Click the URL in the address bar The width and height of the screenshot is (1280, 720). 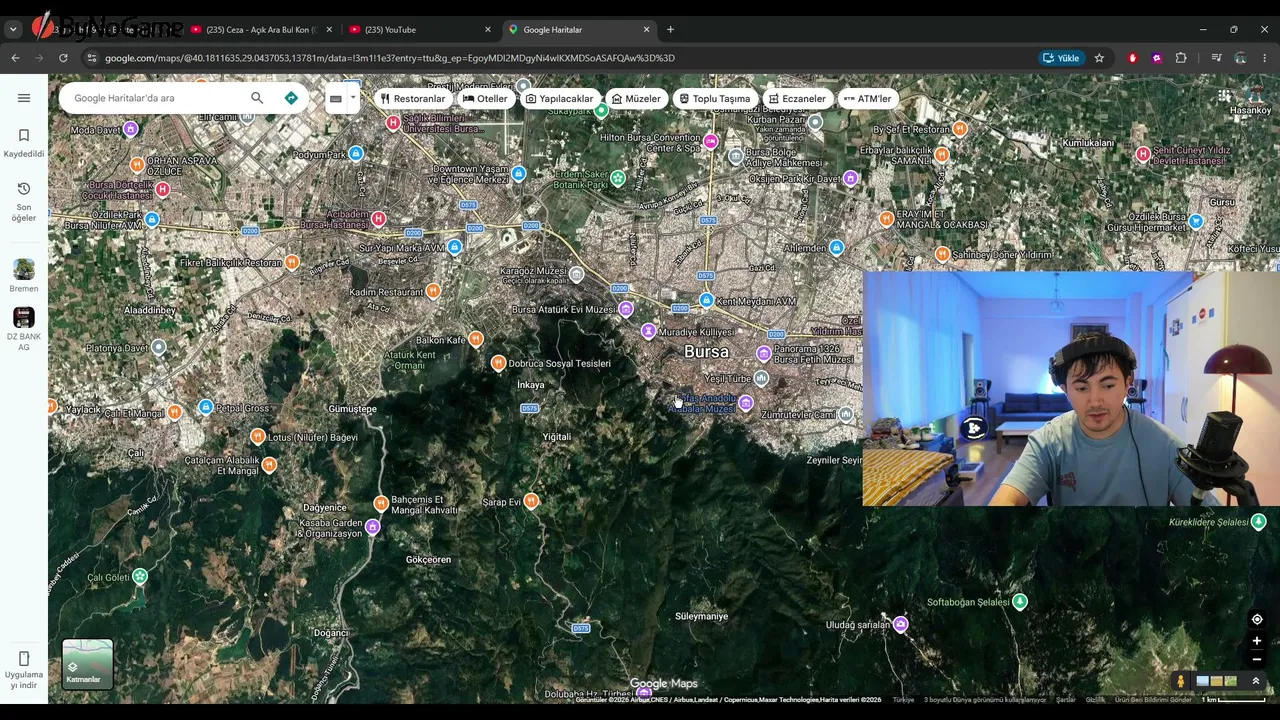[x=390, y=58]
